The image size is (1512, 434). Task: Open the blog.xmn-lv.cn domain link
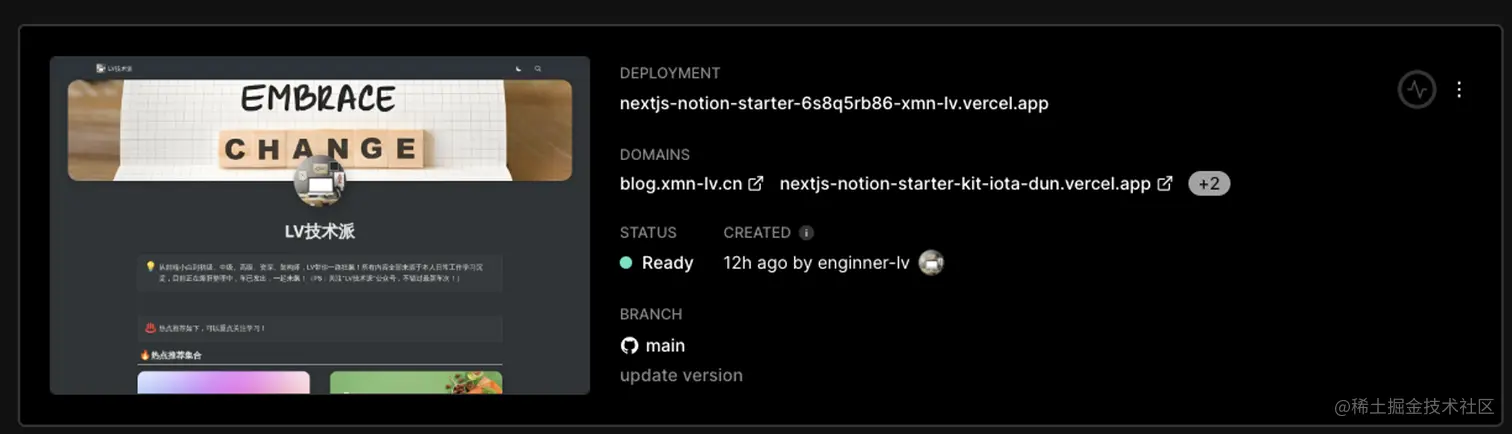(x=681, y=184)
